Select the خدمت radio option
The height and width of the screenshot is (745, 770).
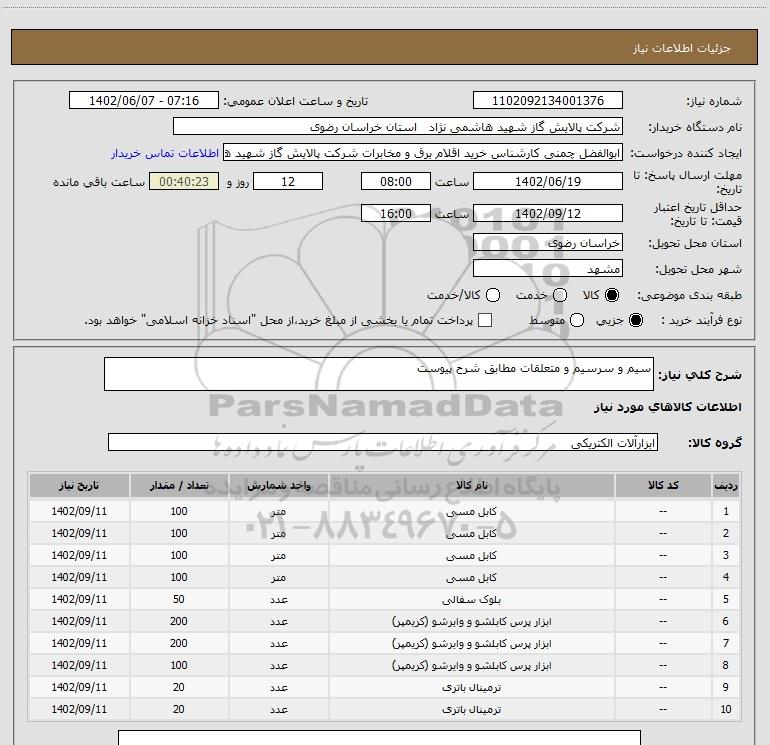pos(559,296)
